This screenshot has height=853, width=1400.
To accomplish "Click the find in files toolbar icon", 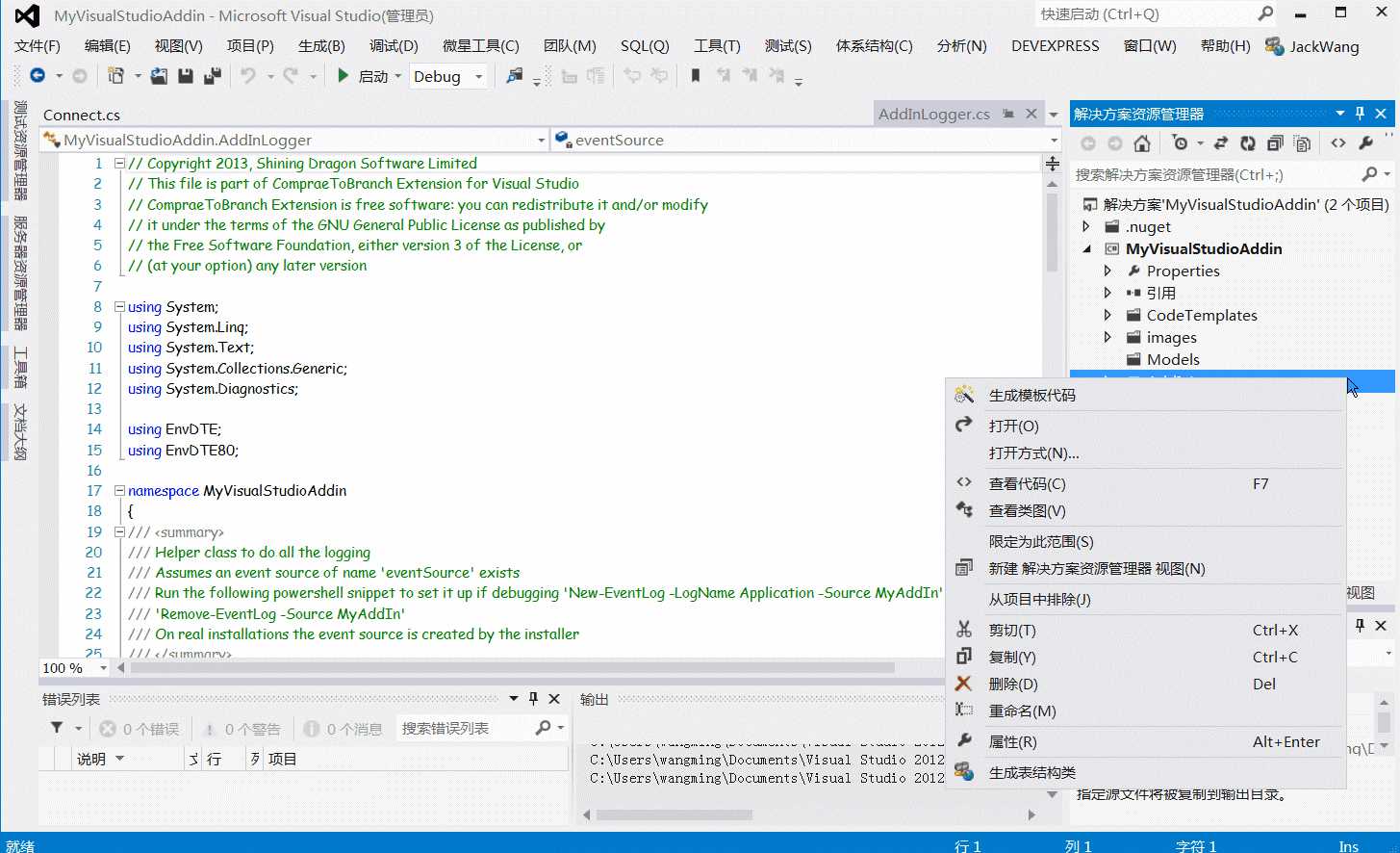I will pyautogui.click(x=515, y=75).
